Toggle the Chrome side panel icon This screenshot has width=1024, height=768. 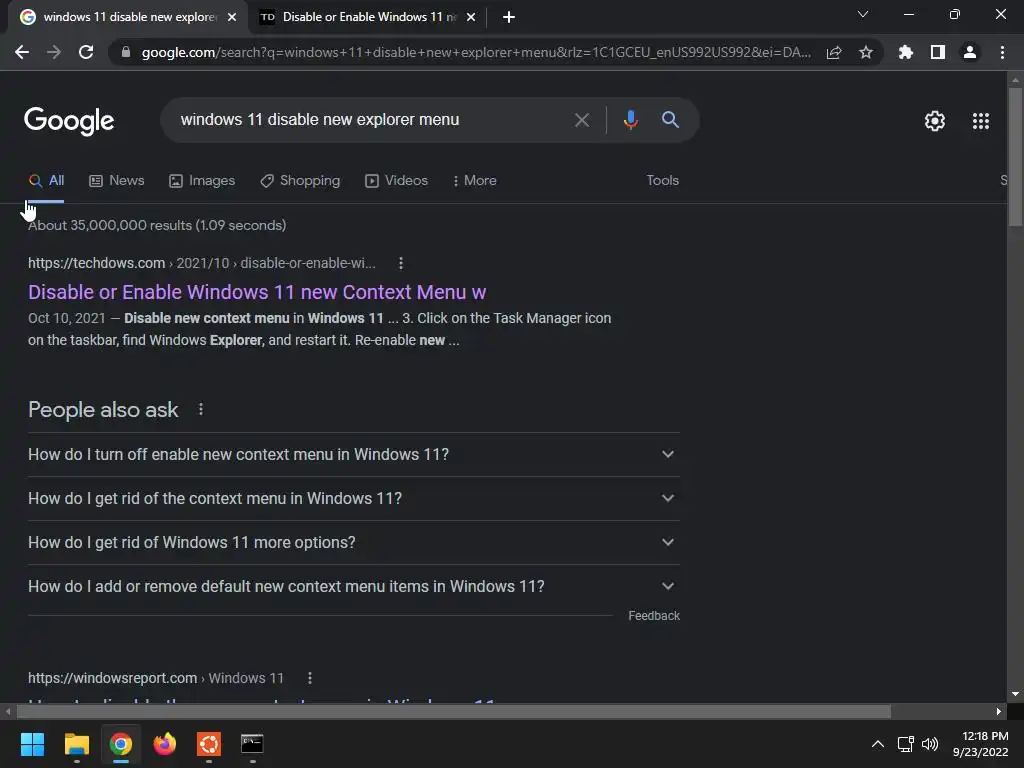pos(938,52)
